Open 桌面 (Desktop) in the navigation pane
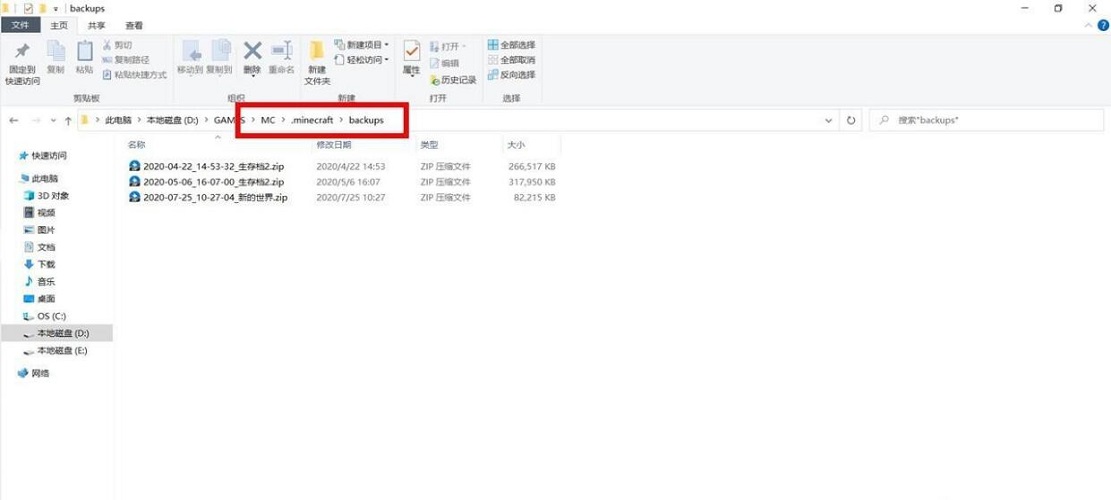Viewport: 1111px width, 500px height. [x=40, y=299]
